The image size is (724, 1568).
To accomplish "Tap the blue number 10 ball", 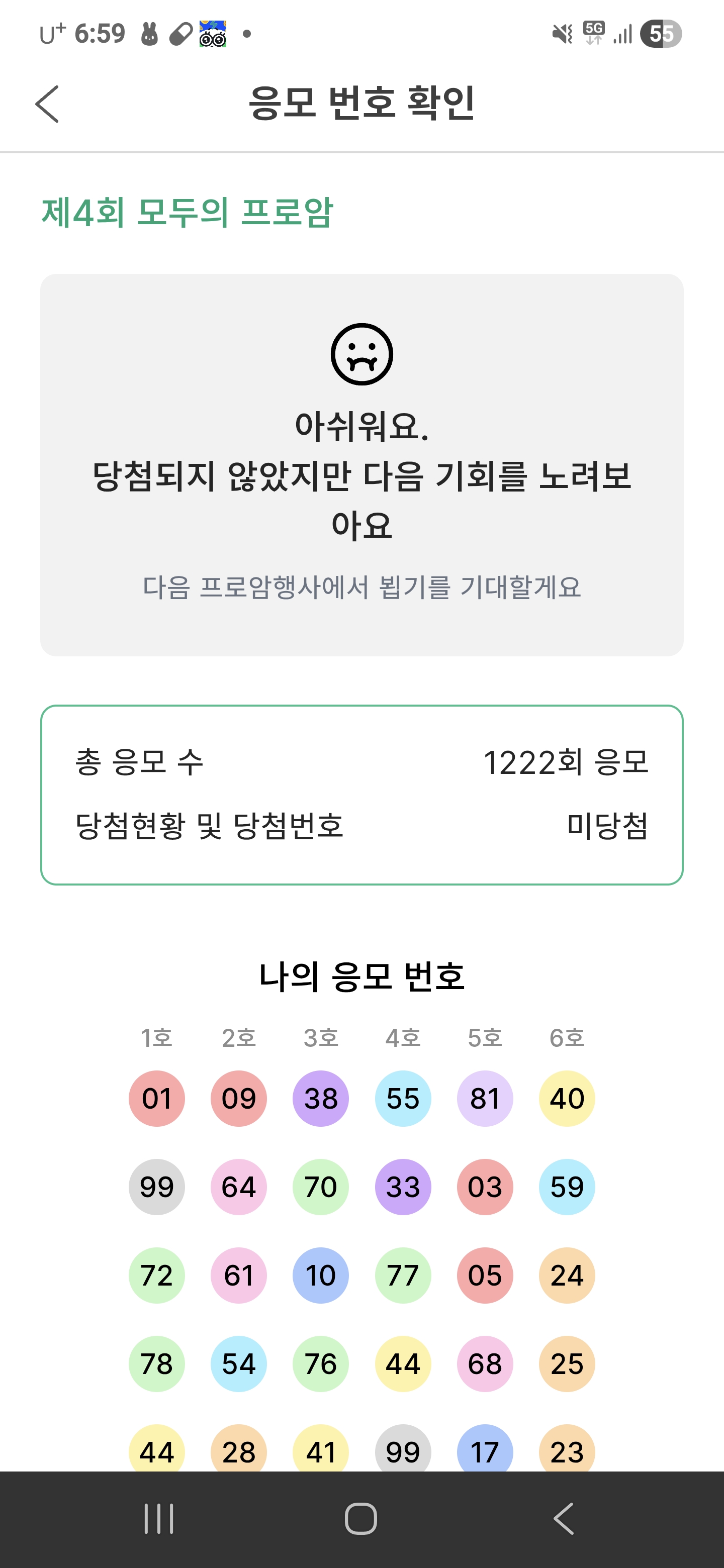I will point(321,1275).
